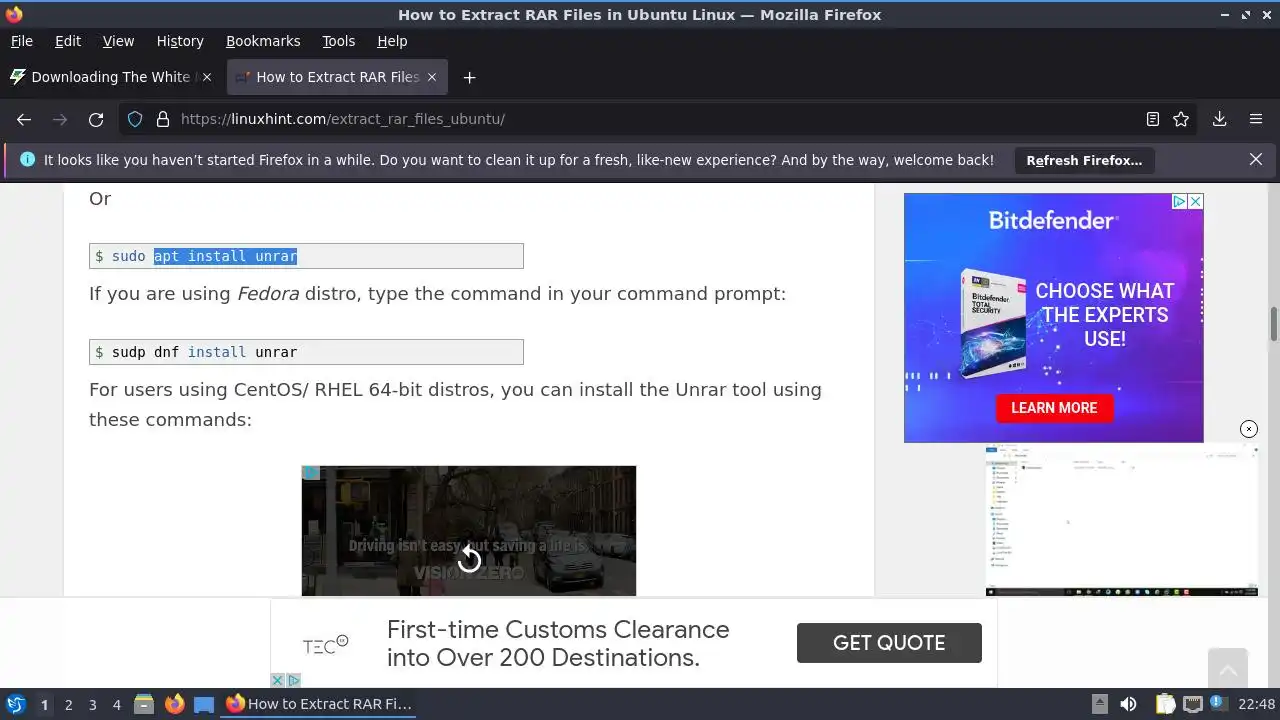Open the Help menu
Screen dimensions: 1280x720
392,41
